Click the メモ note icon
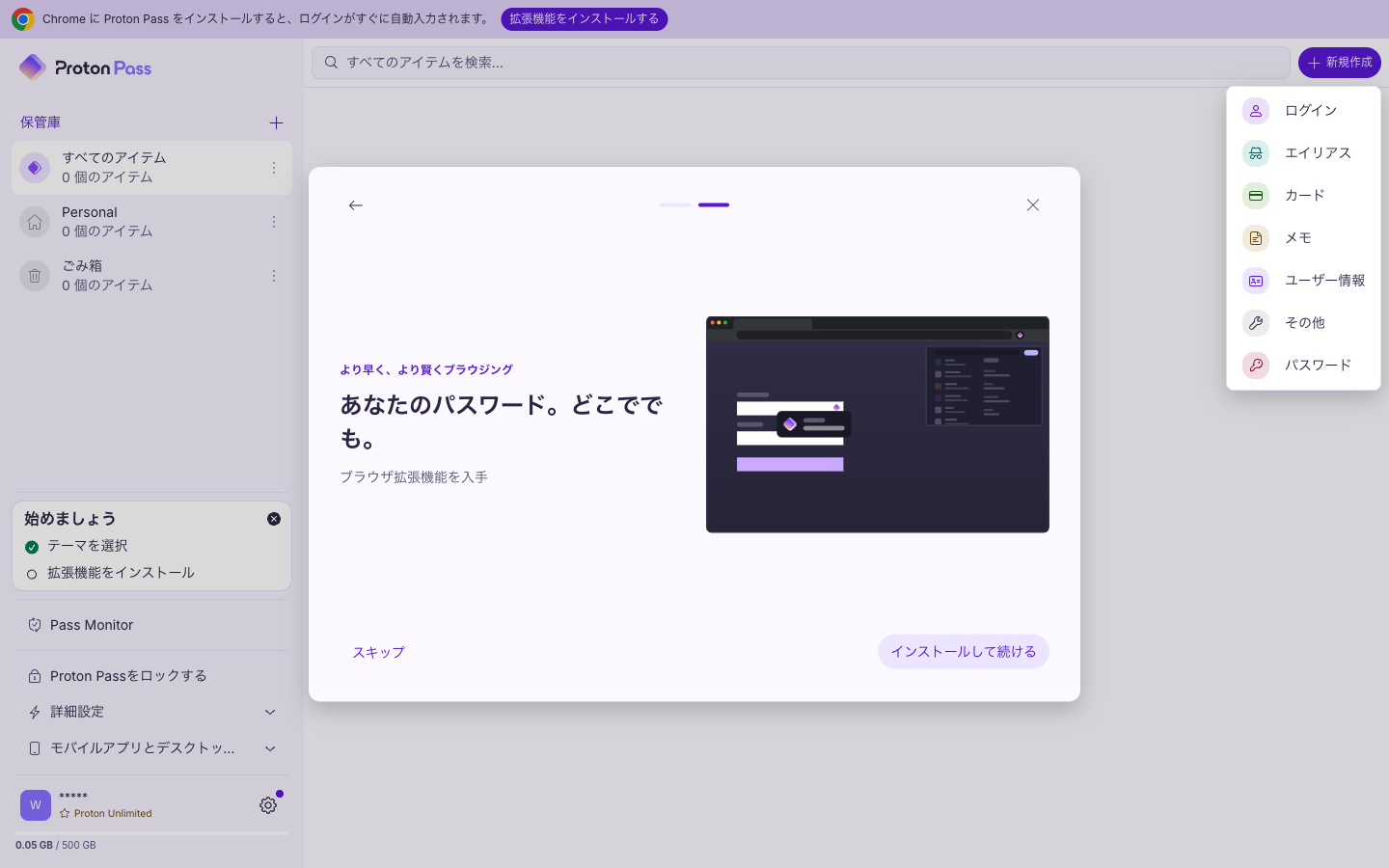 tap(1256, 238)
